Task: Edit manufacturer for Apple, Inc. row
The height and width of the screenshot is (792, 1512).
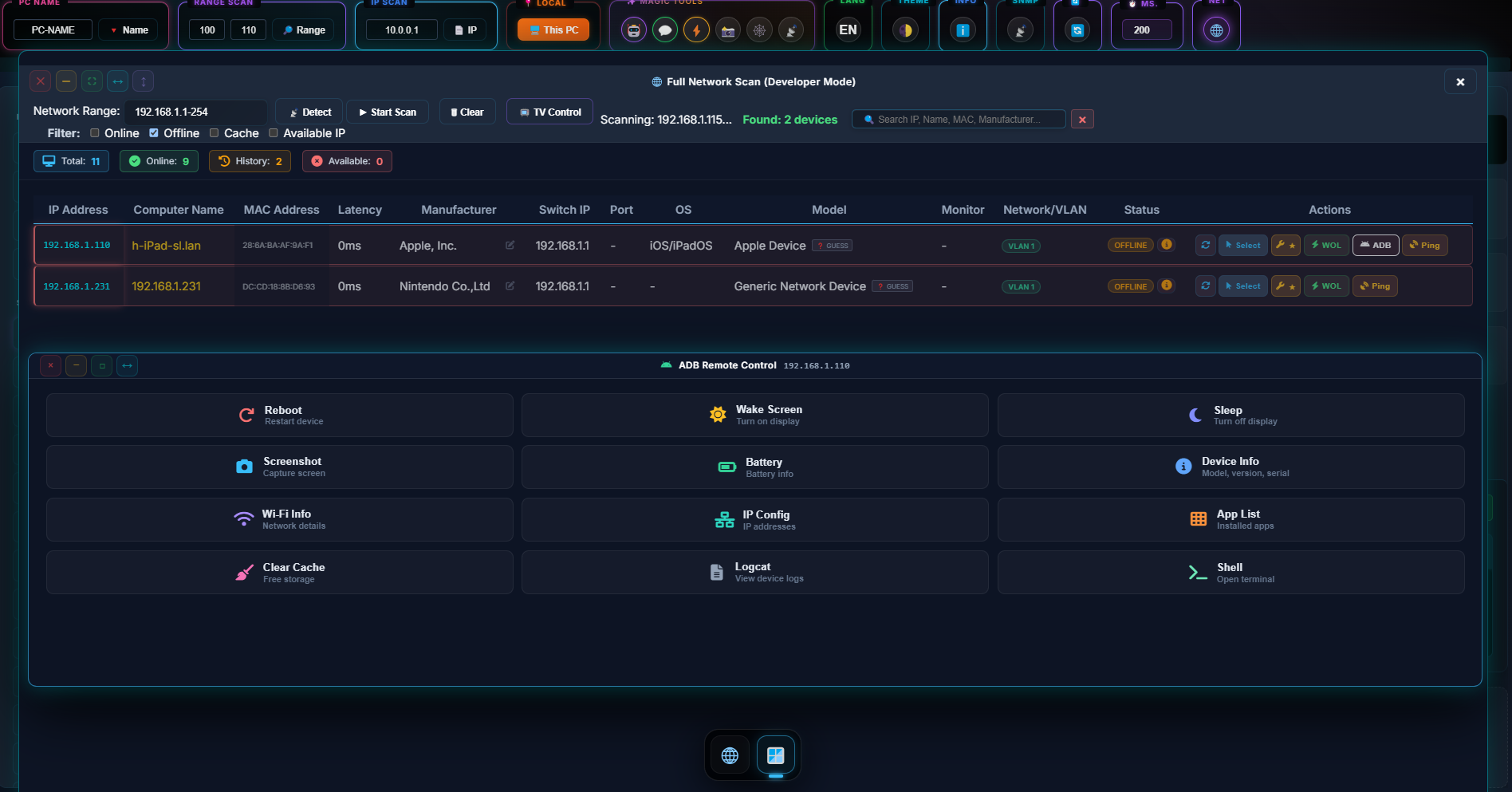Action: [x=510, y=245]
